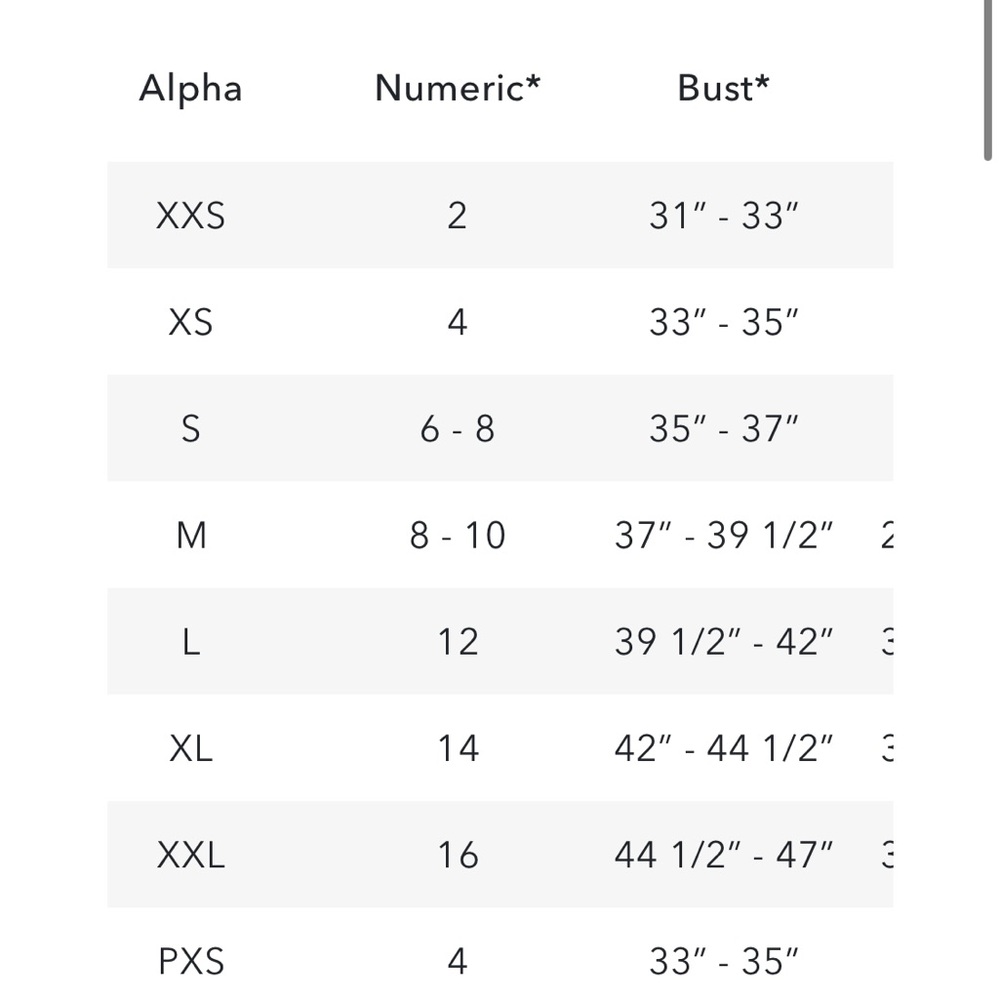The height and width of the screenshot is (1000, 1000).
Task: Click bust measurement 44 1/2" - 47"
Action: pyautogui.click(x=723, y=855)
